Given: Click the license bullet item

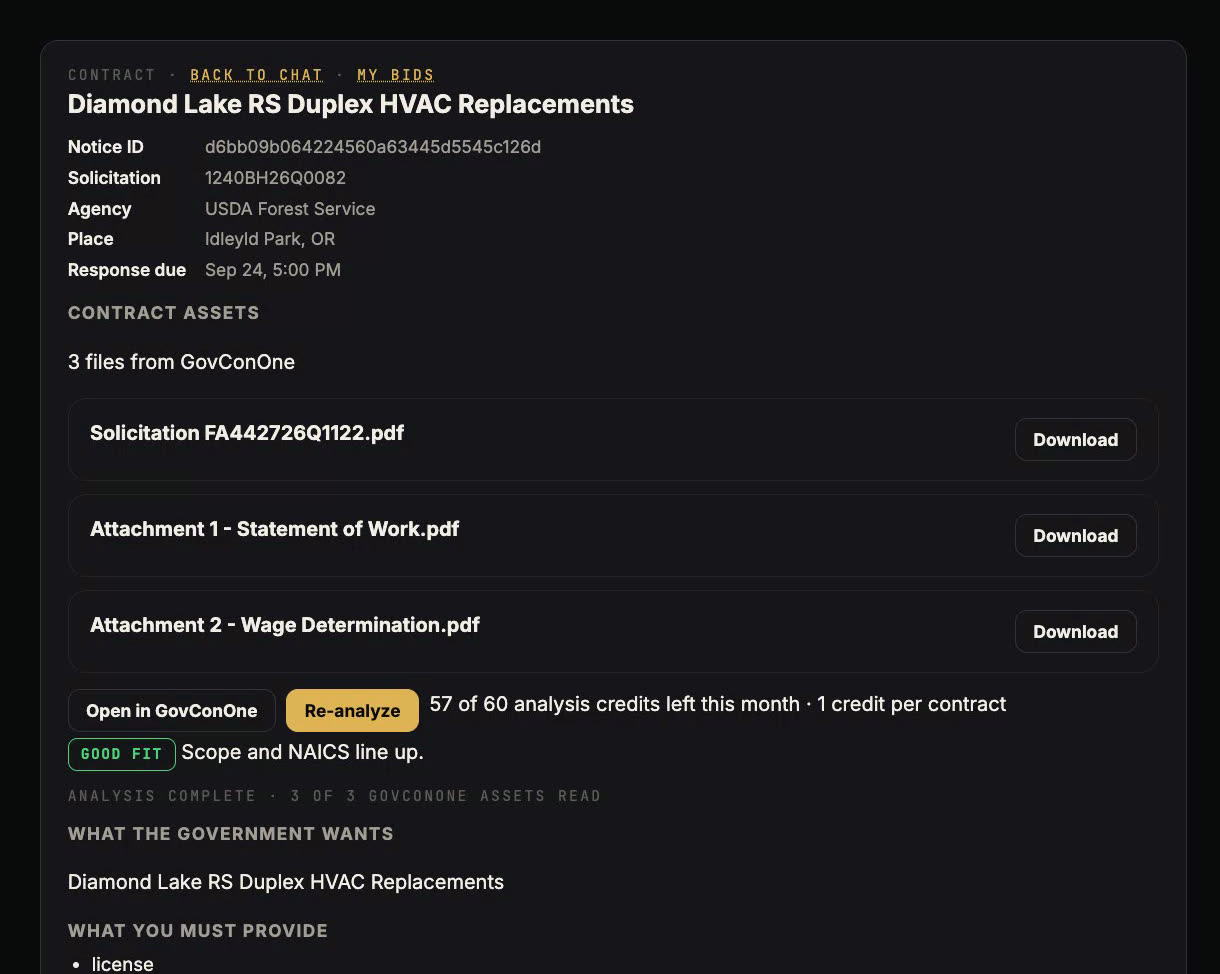Looking at the screenshot, I should click(x=123, y=964).
